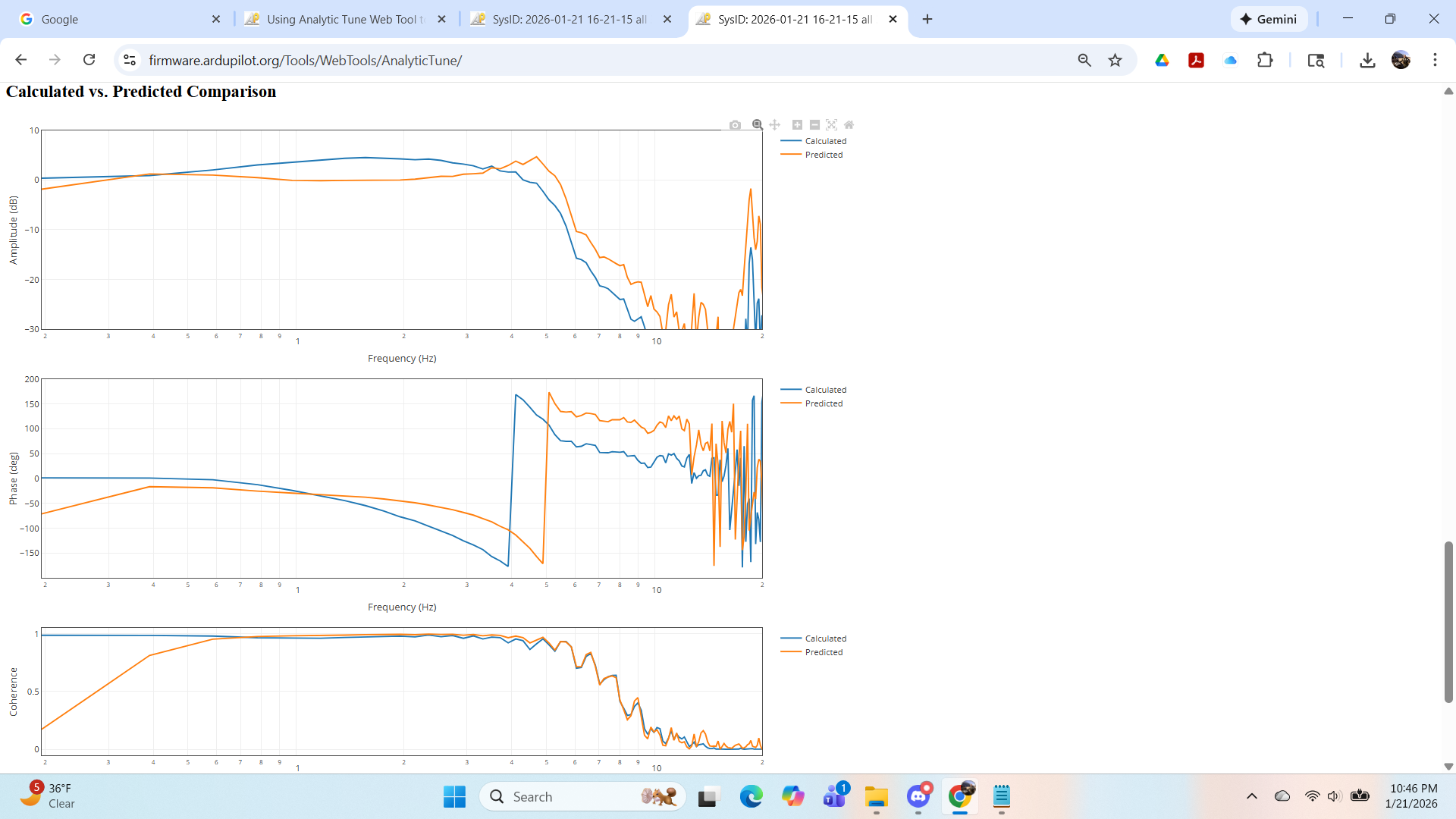
Task: Select the Plotly zoom tool
Action: [x=757, y=125]
